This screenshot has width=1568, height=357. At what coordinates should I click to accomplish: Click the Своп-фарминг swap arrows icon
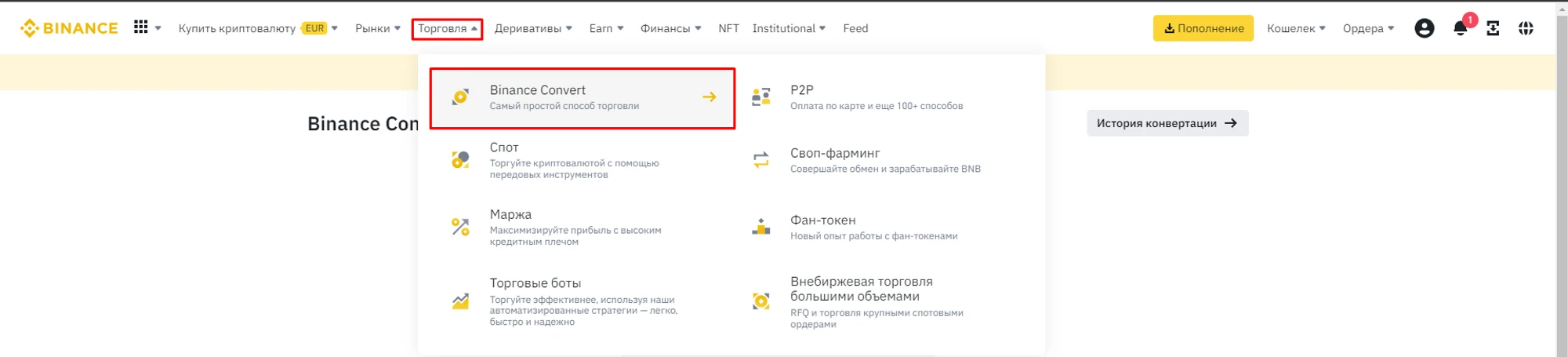point(760,160)
